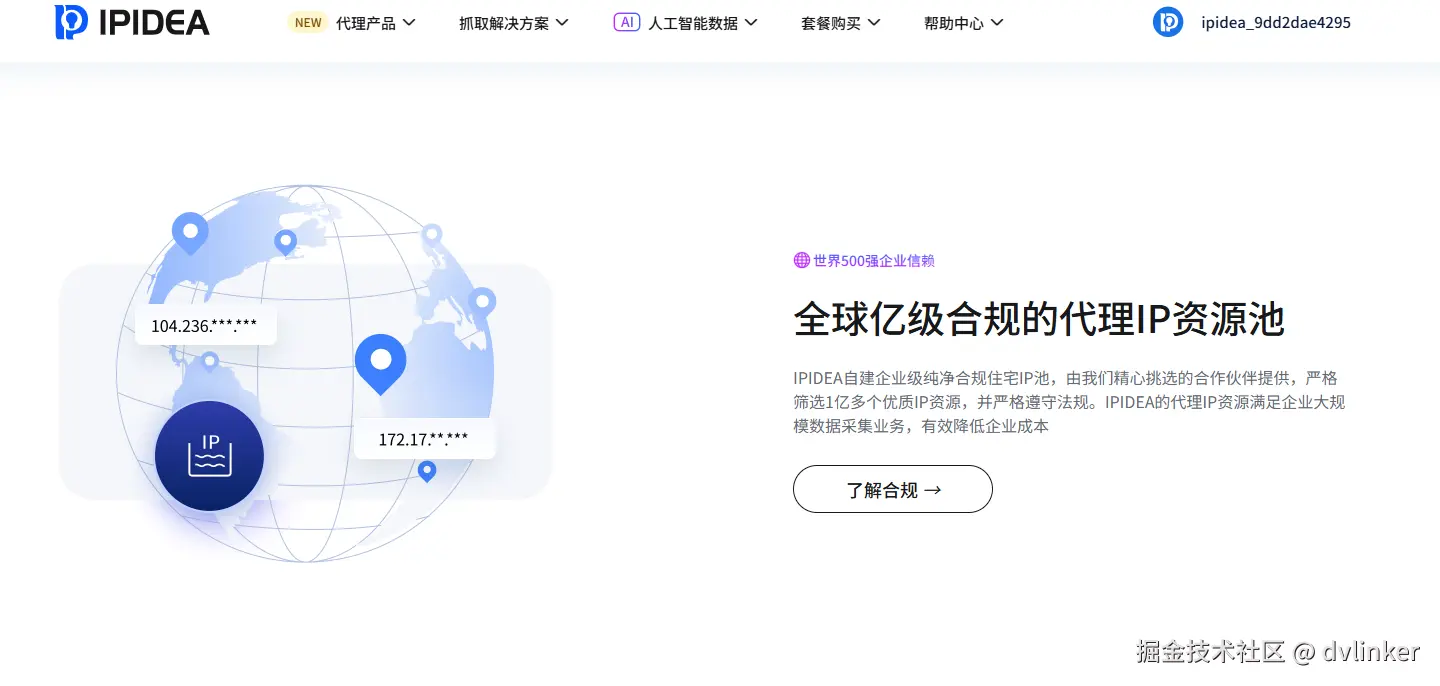
Task: Click the top-left map pin on globe
Action: pyautogui.click(x=190, y=234)
